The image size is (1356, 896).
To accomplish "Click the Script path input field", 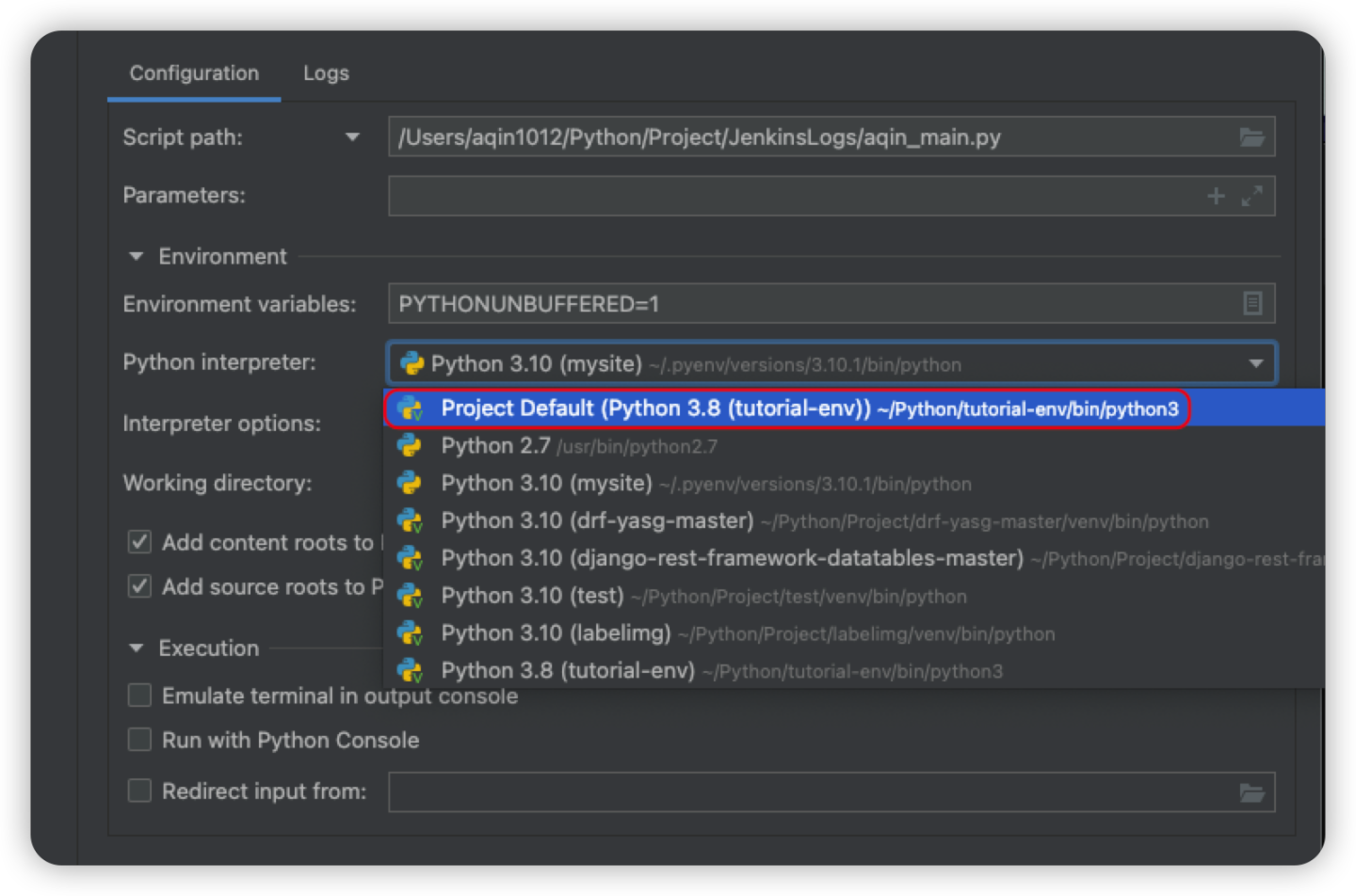I will [x=831, y=137].
